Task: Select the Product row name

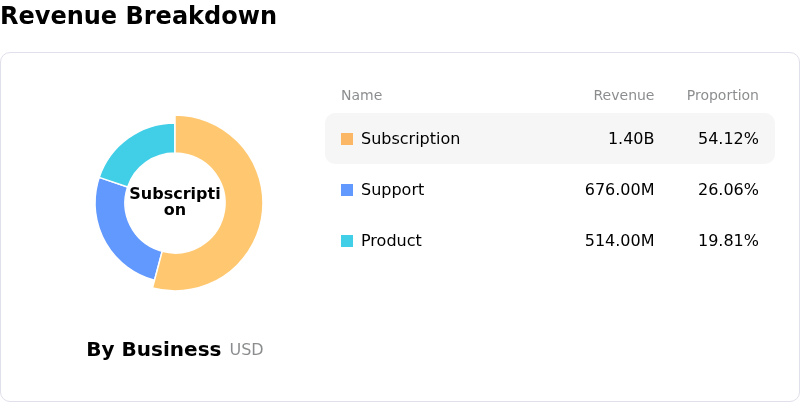Action: [391, 241]
